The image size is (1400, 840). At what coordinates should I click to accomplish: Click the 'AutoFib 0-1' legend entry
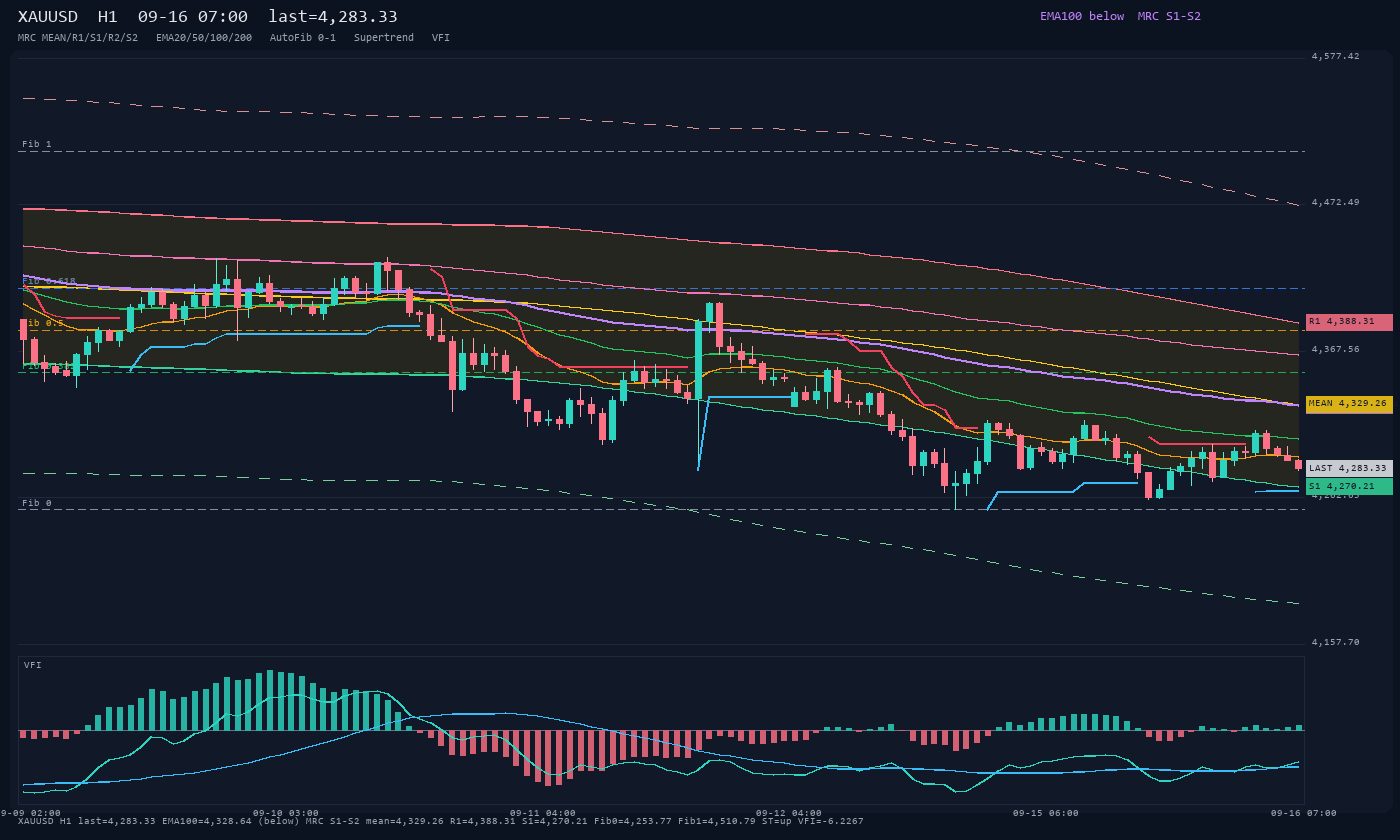(x=303, y=38)
